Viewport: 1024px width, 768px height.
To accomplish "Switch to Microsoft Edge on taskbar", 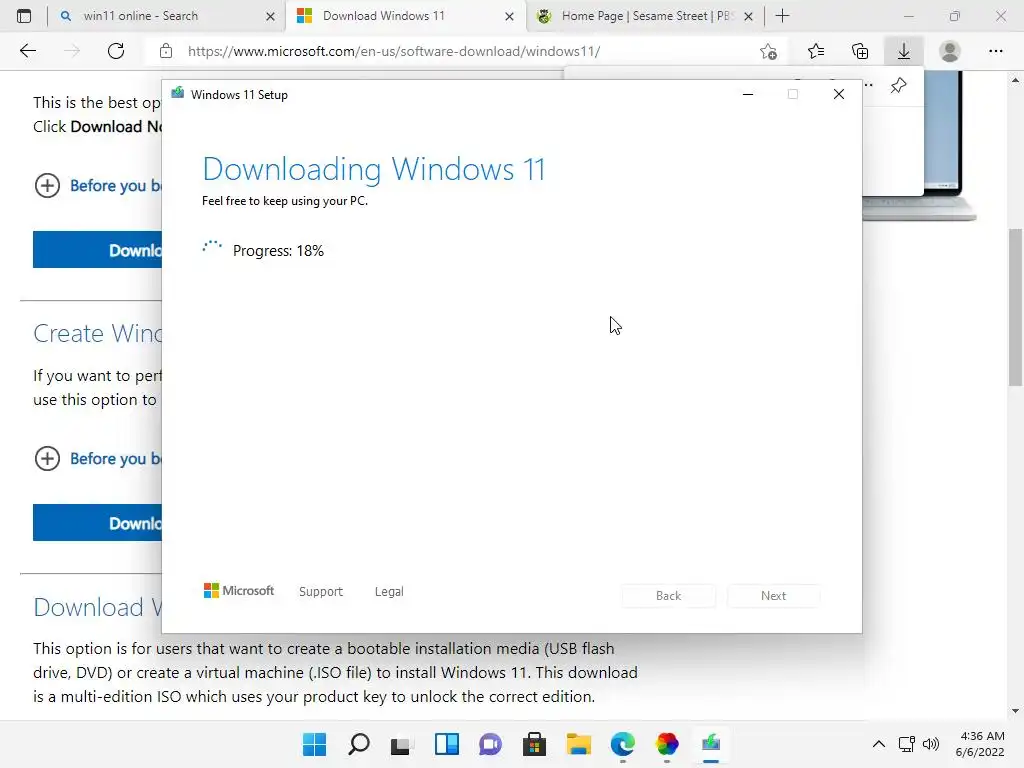I will click(x=622, y=744).
